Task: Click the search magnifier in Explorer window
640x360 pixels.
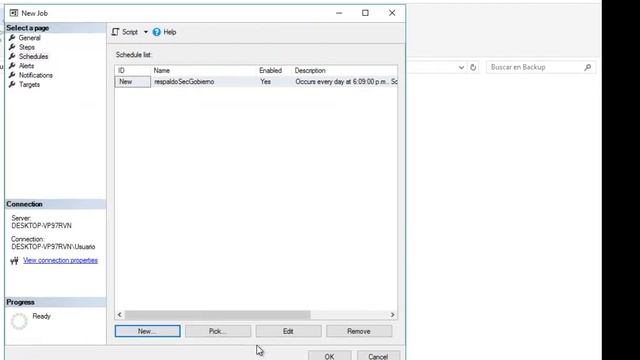Action: (587, 67)
